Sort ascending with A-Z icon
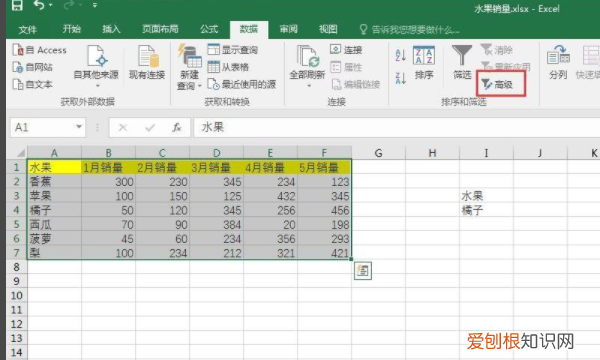 coord(400,55)
